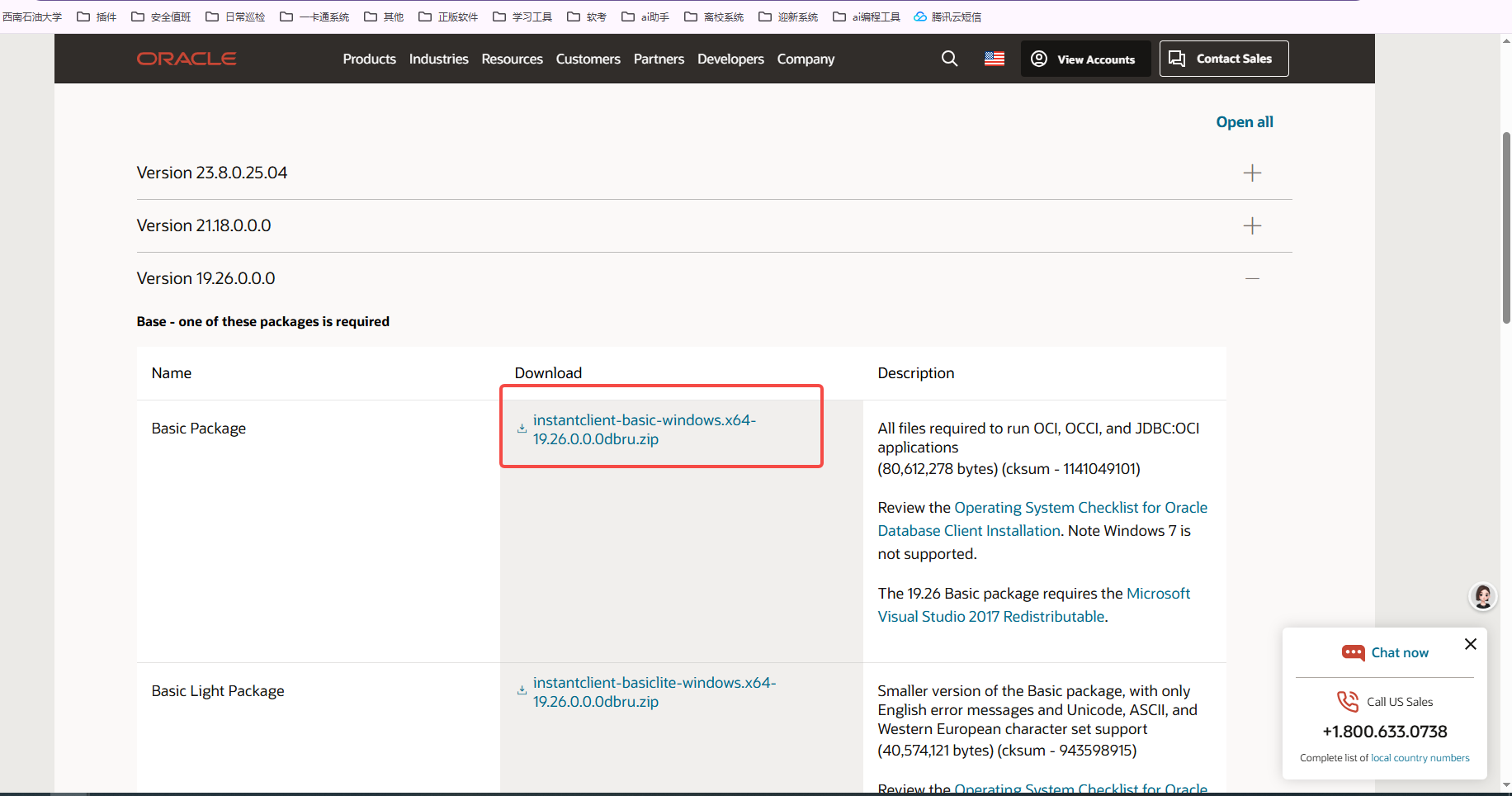The image size is (1512, 796).
Task: Click the download icon beside instantclient-basic-windows.x64 zip
Action: click(521, 428)
